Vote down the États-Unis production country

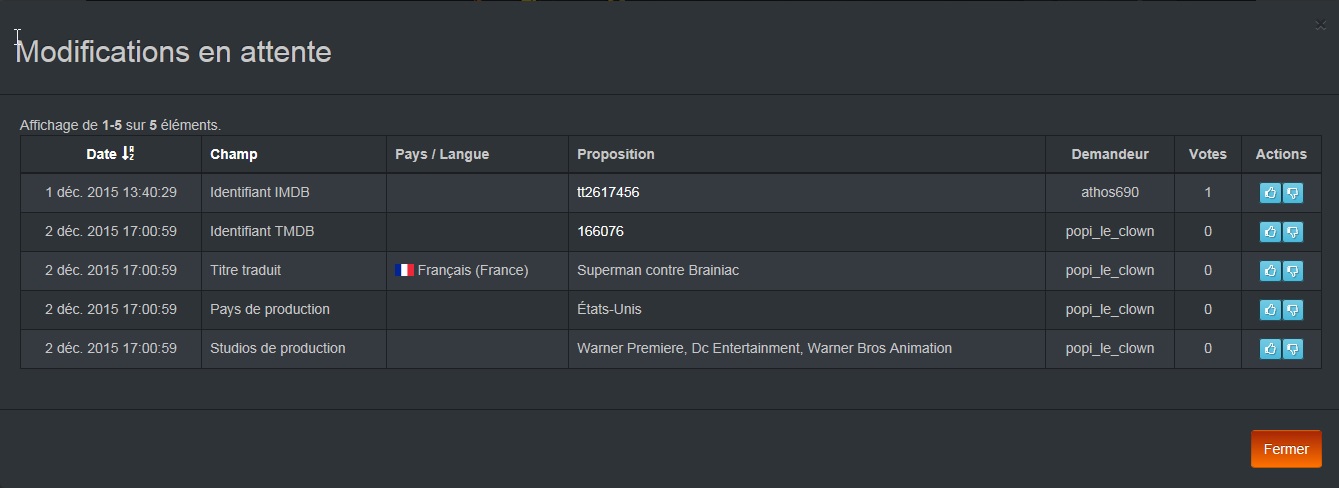point(1293,310)
